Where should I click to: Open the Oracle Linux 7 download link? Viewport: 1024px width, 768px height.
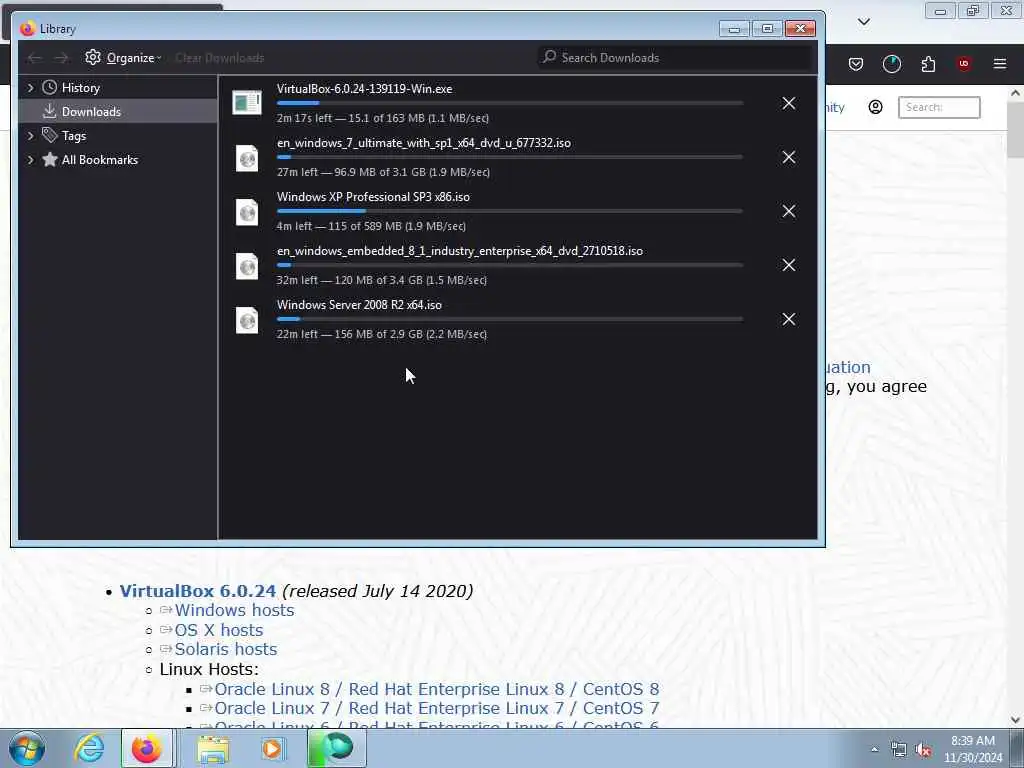click(x=437, y=708)
